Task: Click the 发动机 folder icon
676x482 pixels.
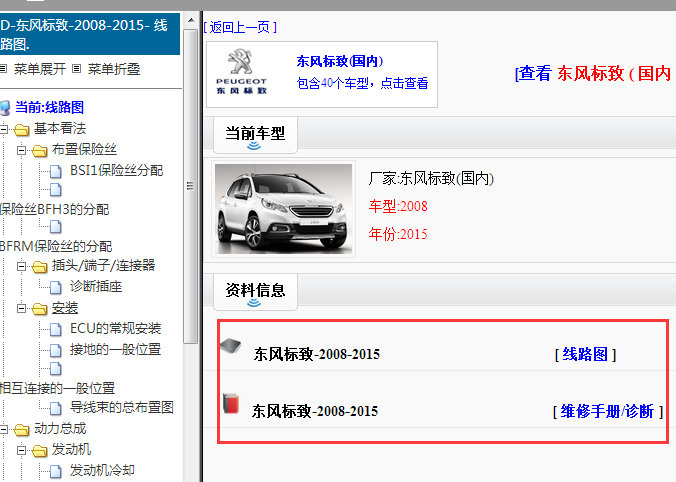Action: click(x=40, y=451)
